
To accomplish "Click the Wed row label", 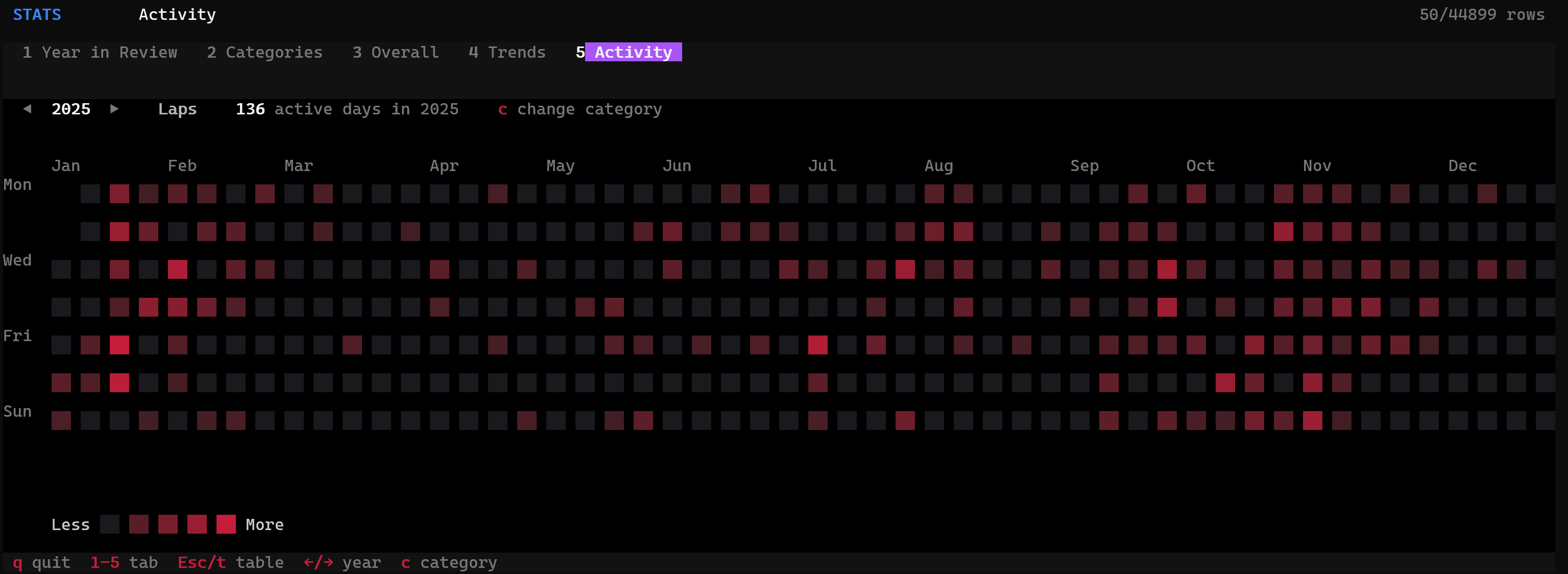I will [x=18, y=260].
